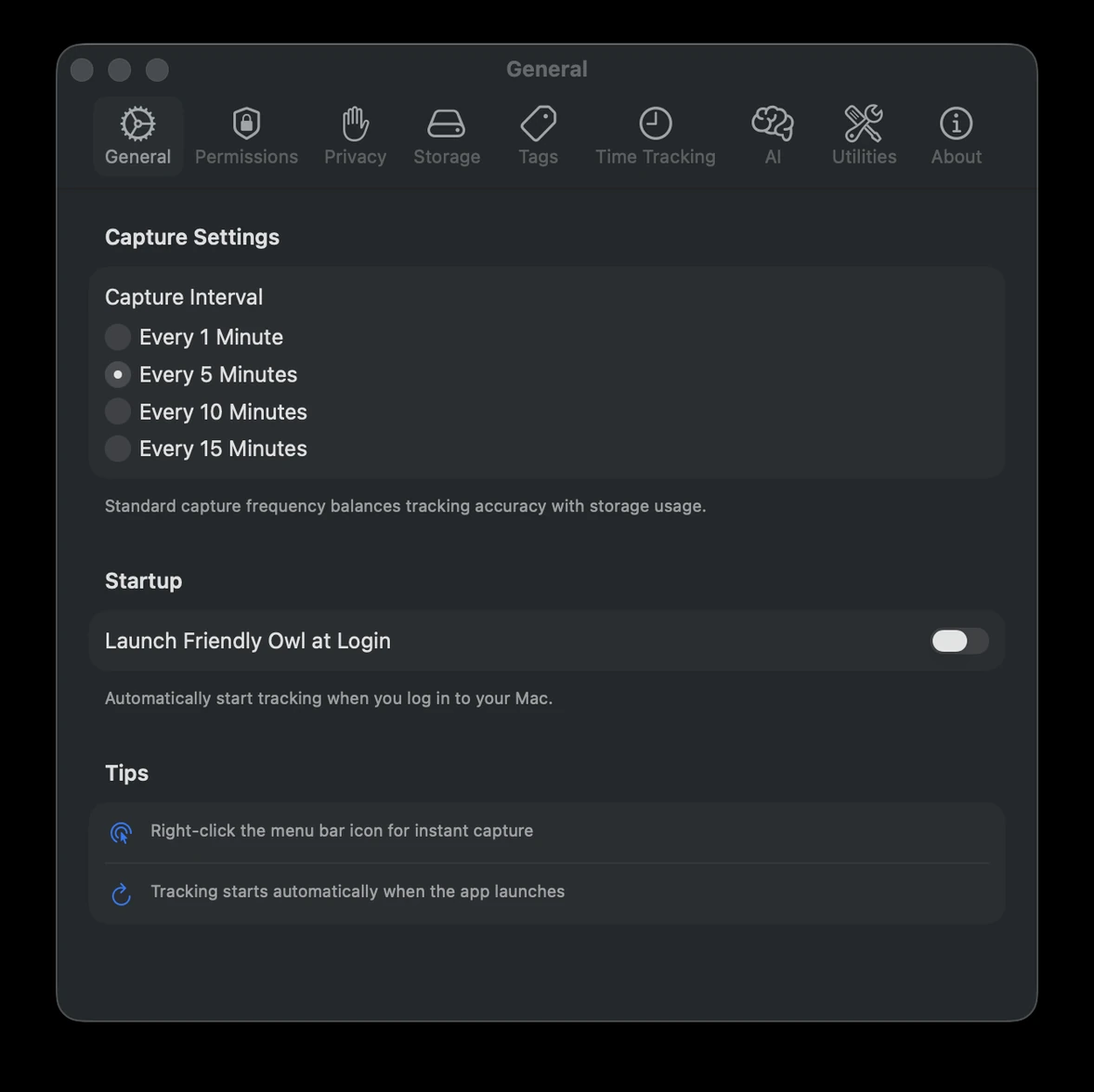Select Every 15 Minutes capture interval
Viewport: 1094px width, 1092px height.
click(118, 448)
